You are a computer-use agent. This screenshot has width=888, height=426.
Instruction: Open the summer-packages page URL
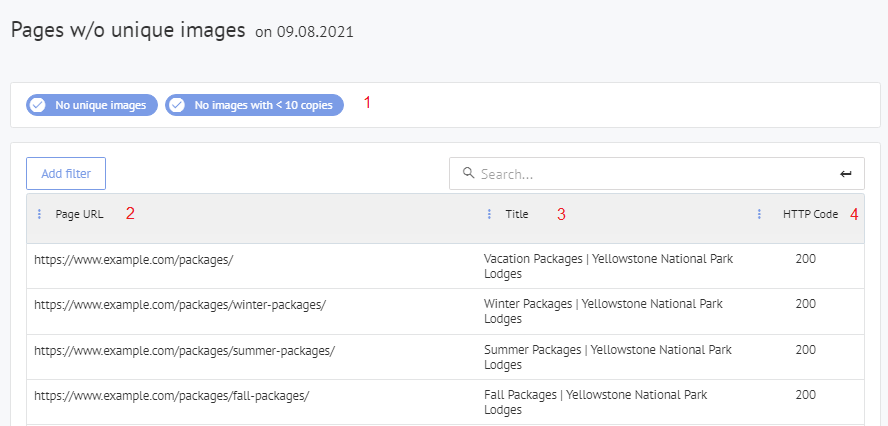coord(184,350)
